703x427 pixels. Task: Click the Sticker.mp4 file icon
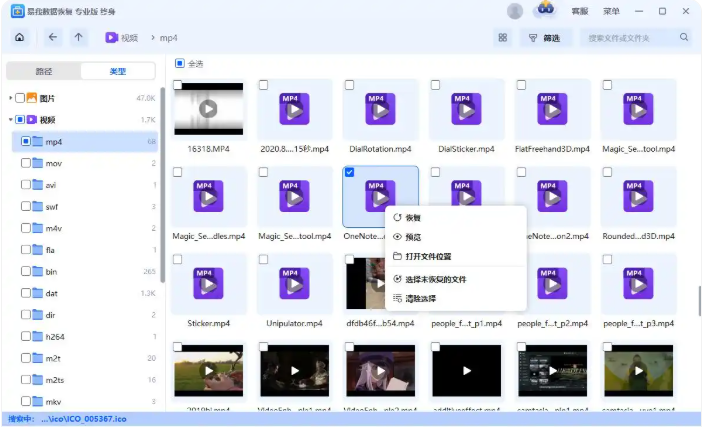(208, 283)
